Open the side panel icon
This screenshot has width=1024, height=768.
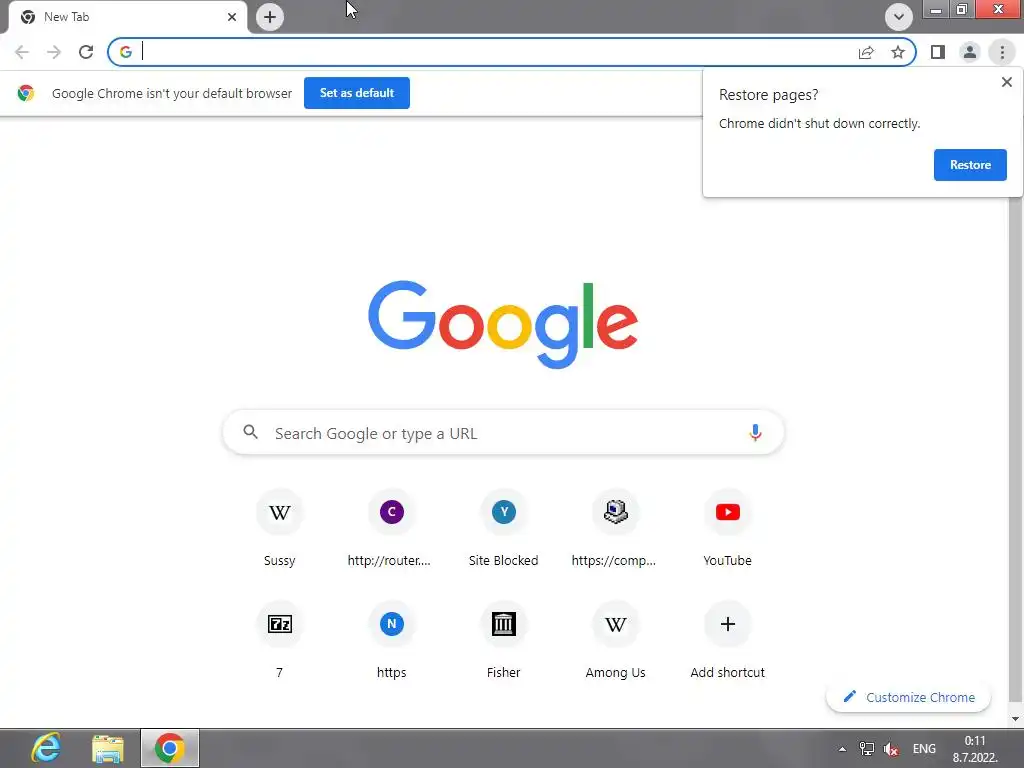tap(938, 52)
